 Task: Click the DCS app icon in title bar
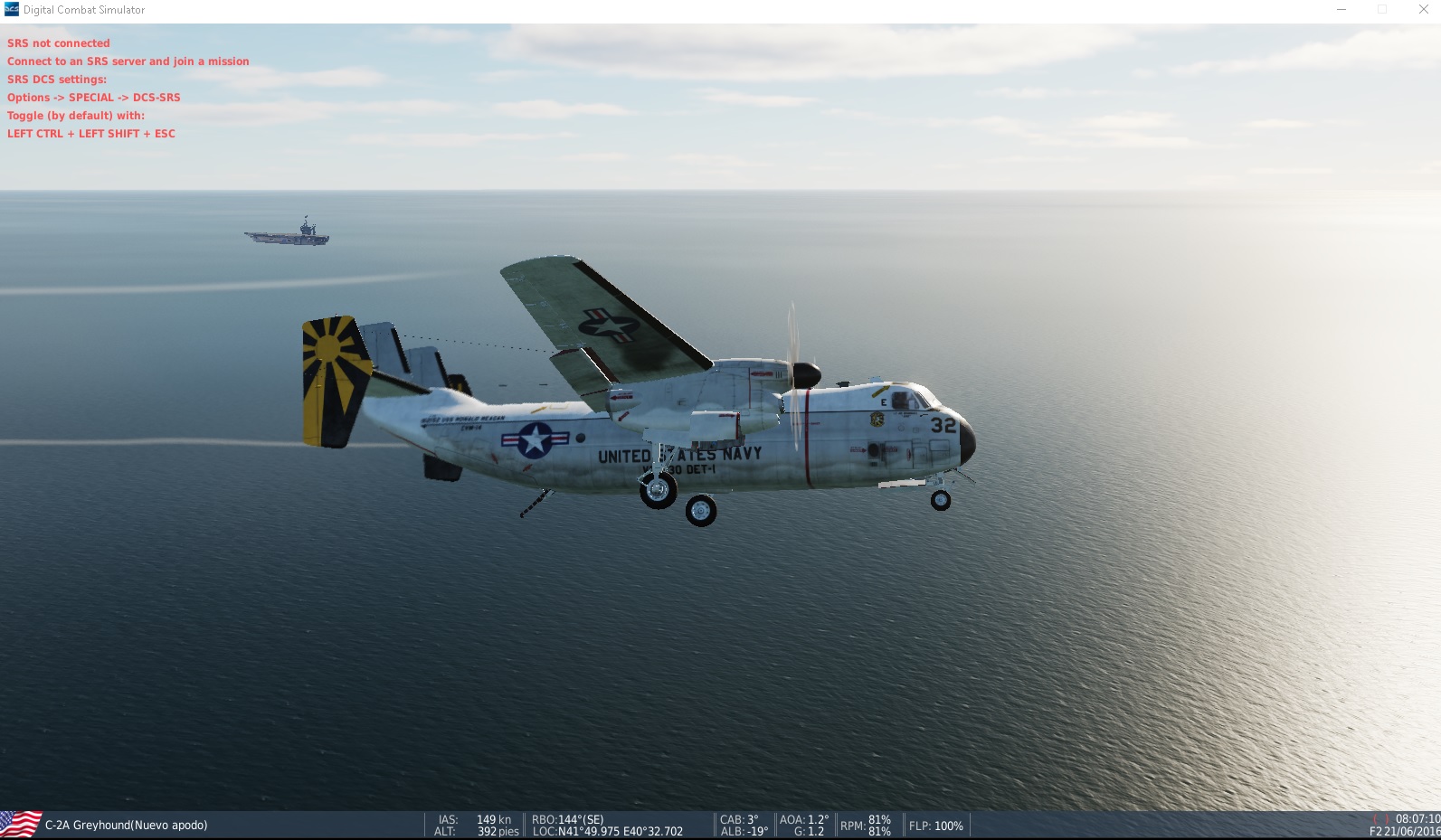tap(11, 9)
